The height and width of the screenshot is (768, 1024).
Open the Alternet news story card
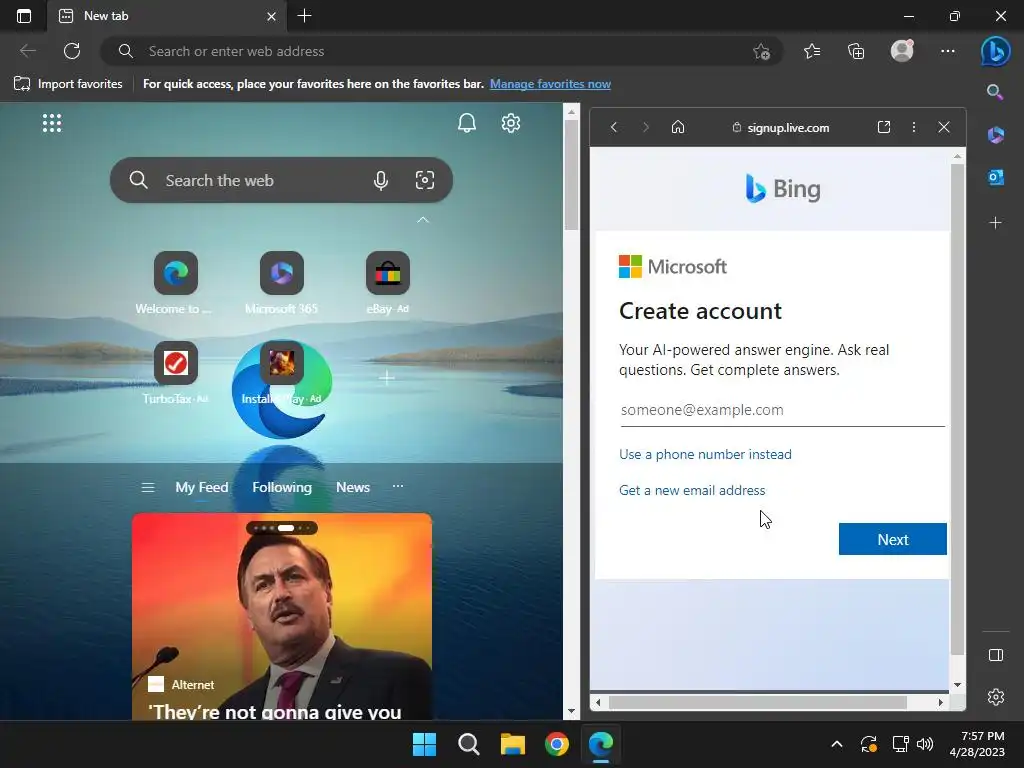point(281,616)
